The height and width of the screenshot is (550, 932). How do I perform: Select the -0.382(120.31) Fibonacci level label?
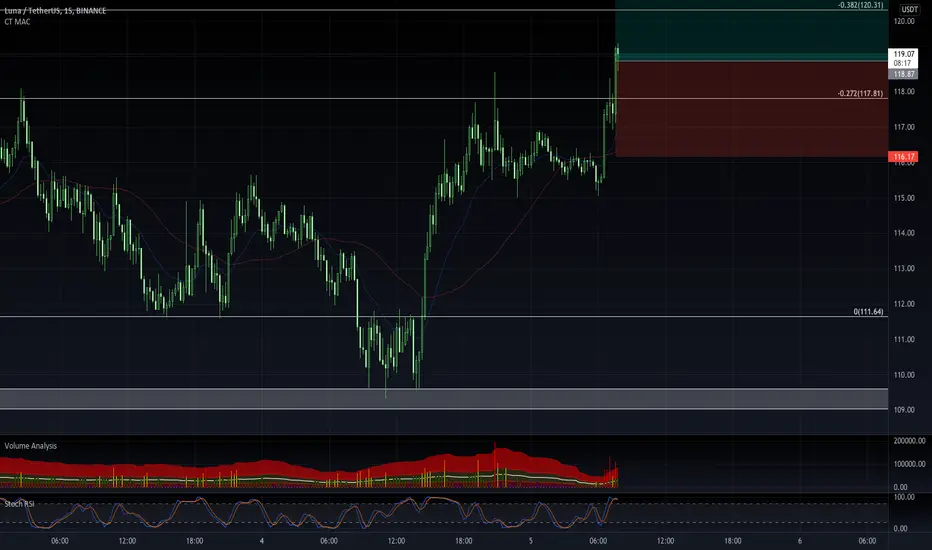(x=860, y=5)
